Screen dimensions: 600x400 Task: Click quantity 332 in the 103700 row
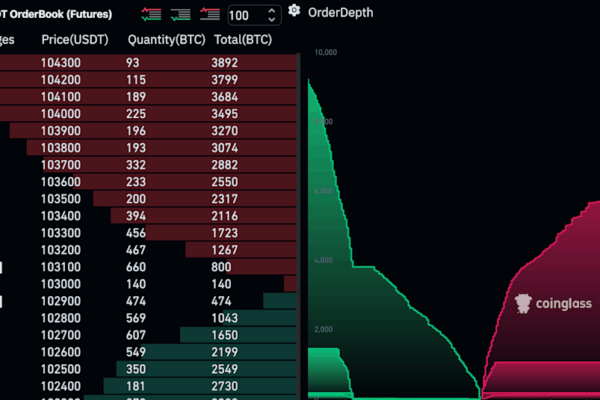coord(136,165)
